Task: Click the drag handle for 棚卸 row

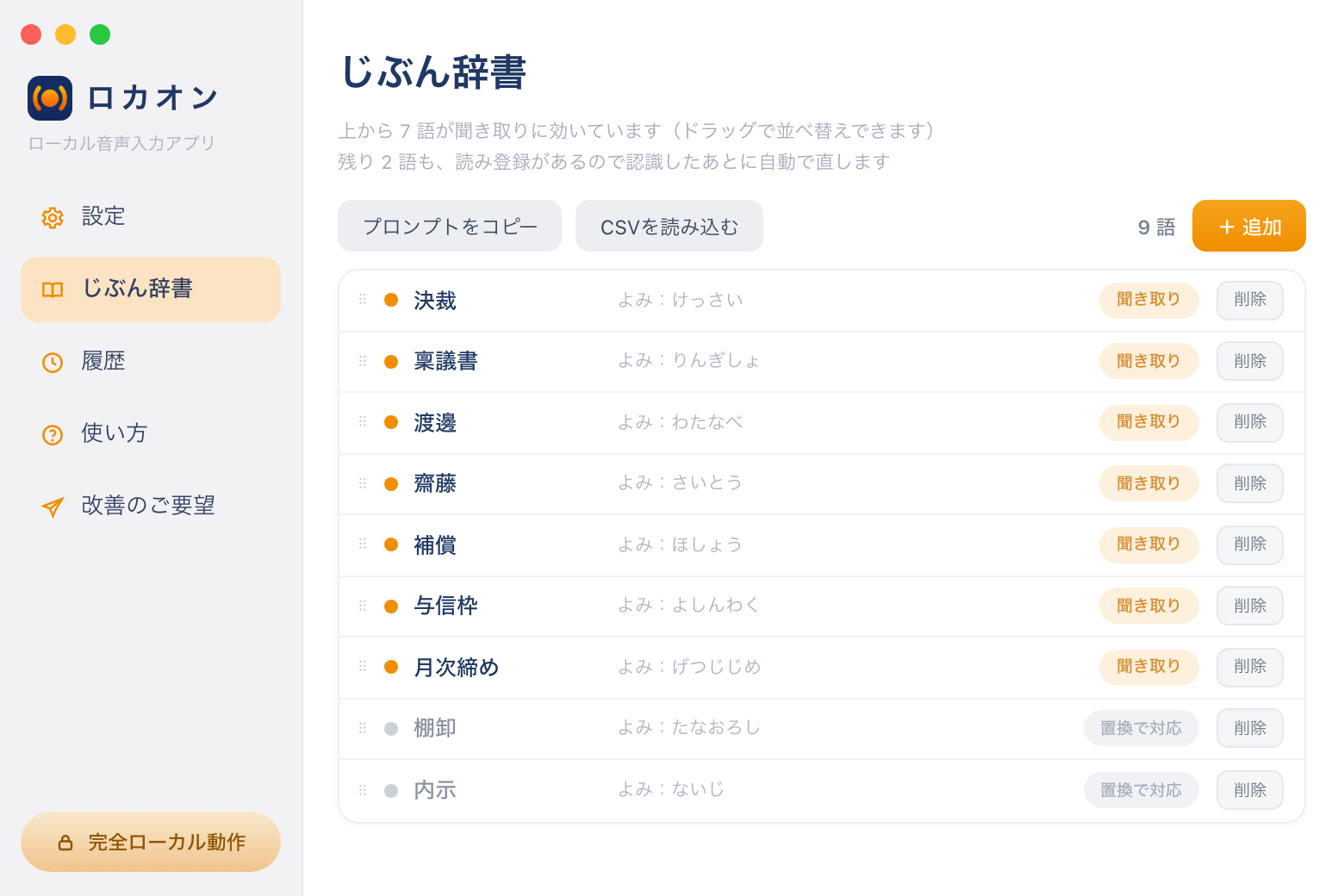Action: coord(363,728)
